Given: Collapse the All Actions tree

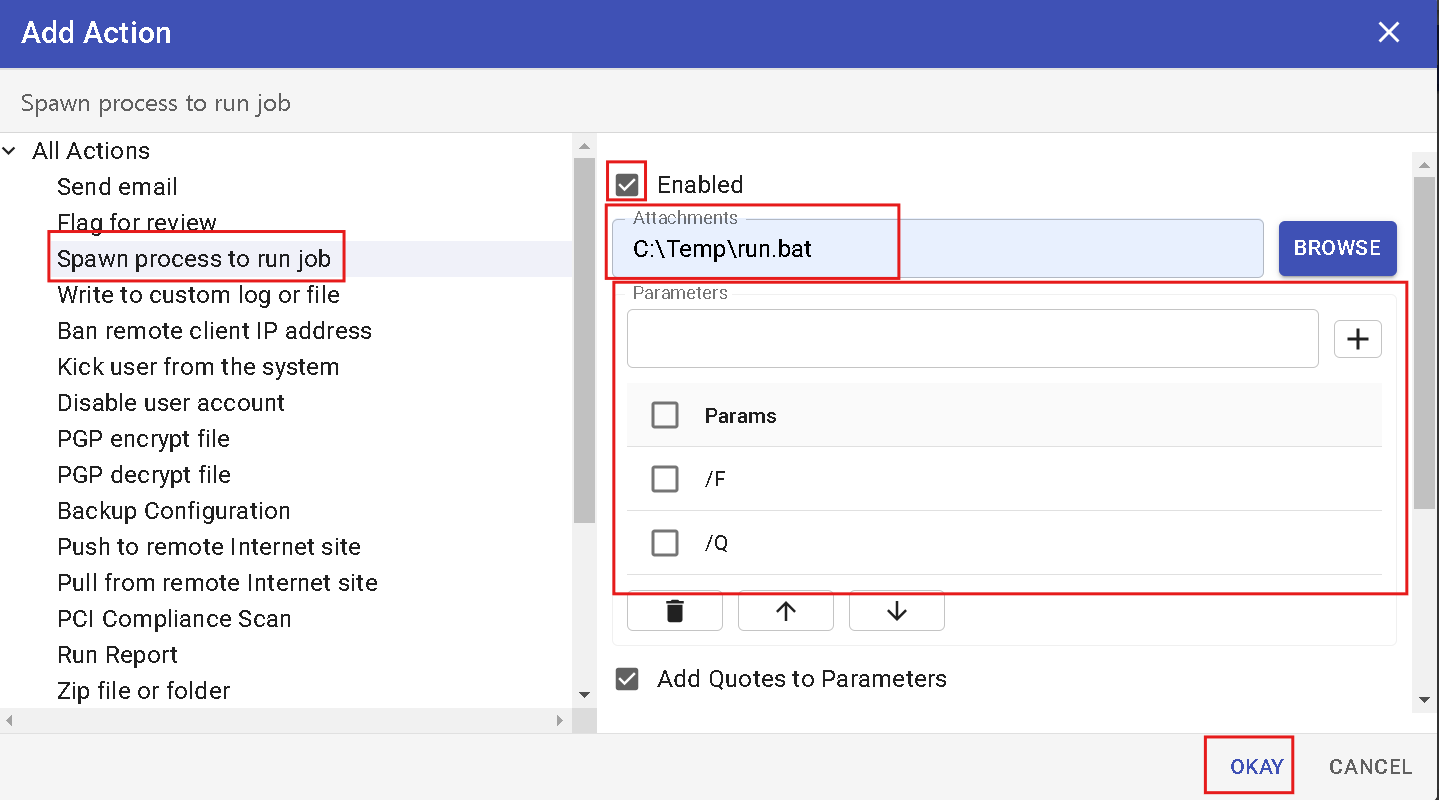Looking at the screenshot, I should click(10, 151).
